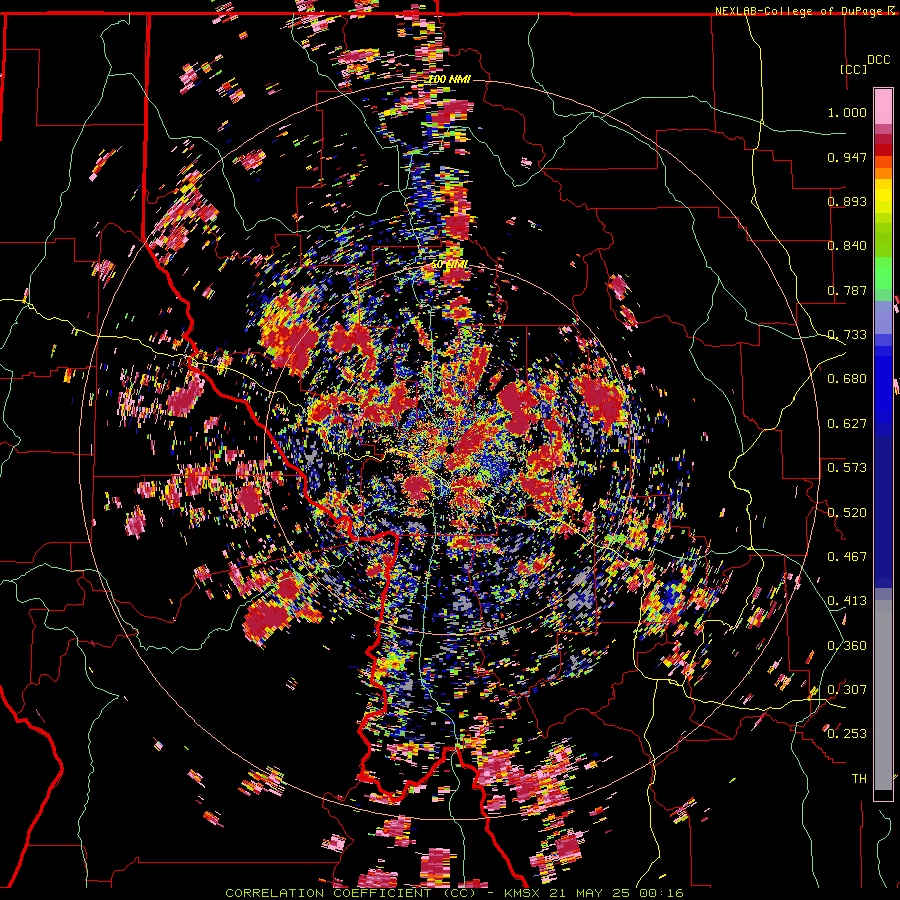
Task: Click the 0.947 scale value
Action: pyautogui.click(x=847, y=157)
